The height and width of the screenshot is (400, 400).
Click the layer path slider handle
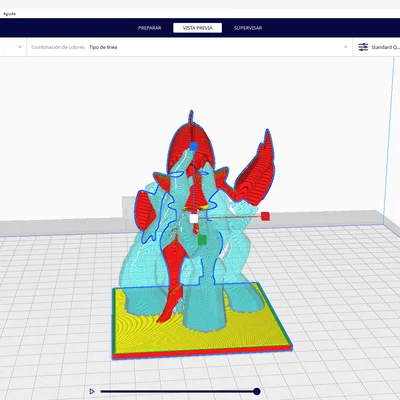(257, 391)
